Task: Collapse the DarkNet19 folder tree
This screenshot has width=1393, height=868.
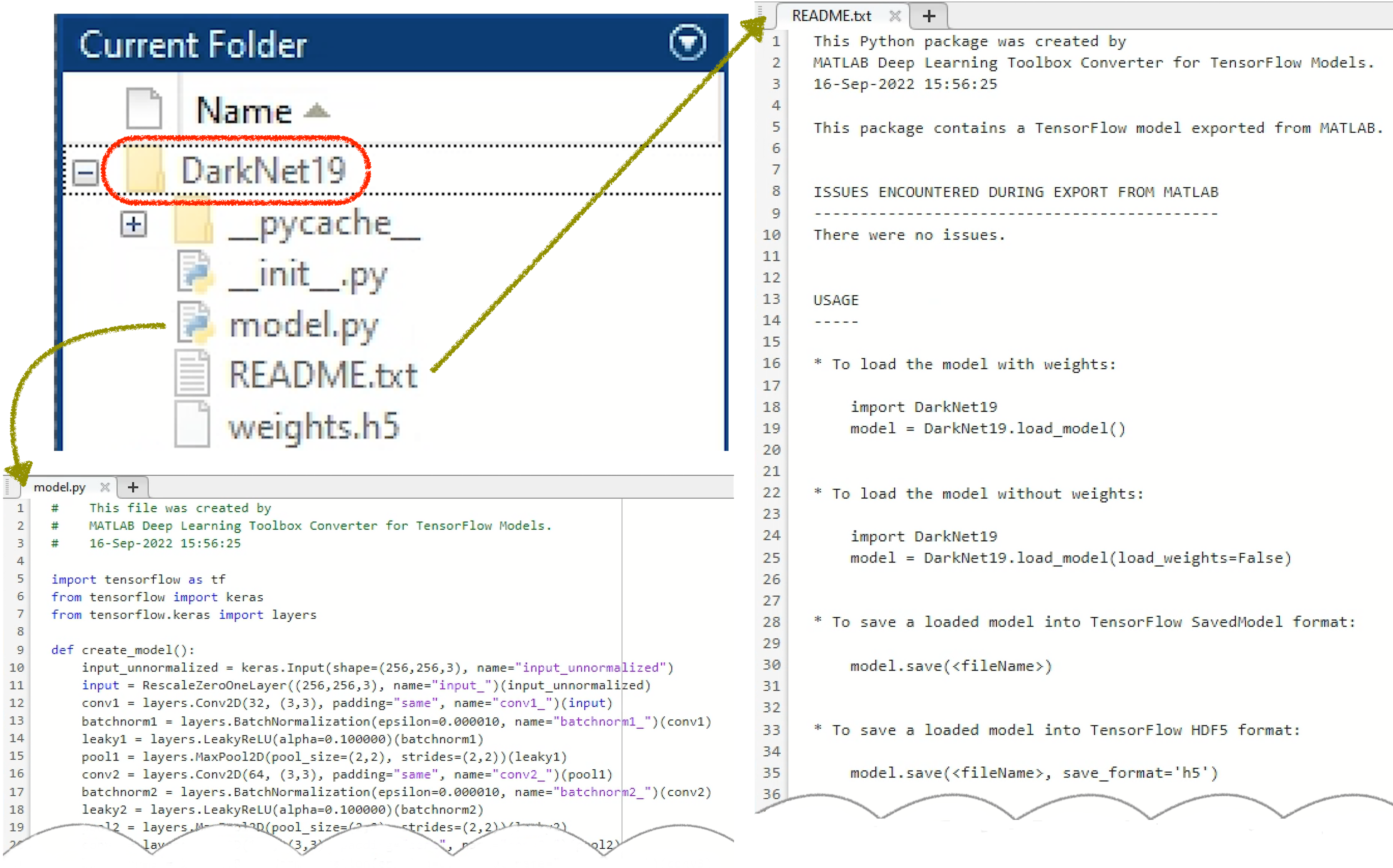Action: (x=86, y=172)
